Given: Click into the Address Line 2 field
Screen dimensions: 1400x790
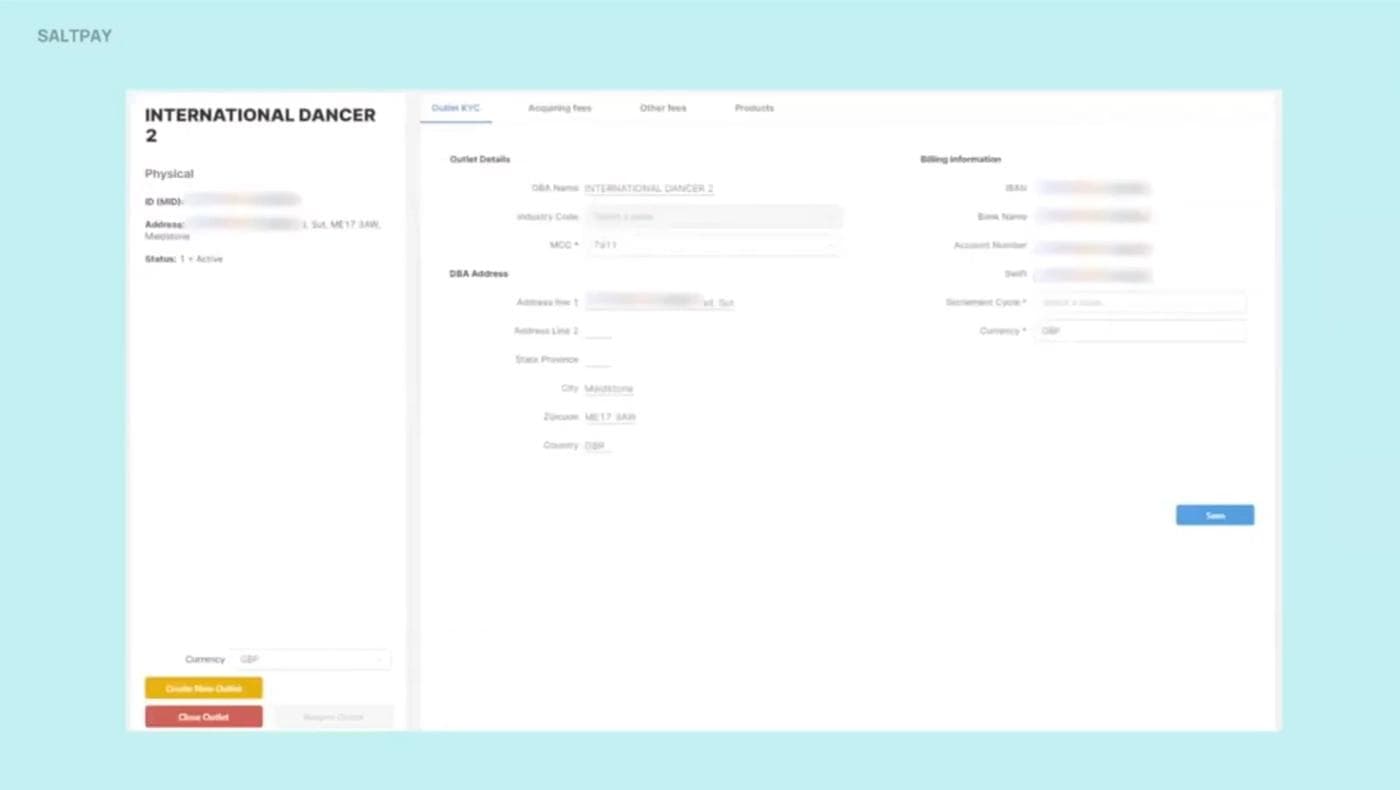Looking at the screenshot, I should [x=597, y=330].
